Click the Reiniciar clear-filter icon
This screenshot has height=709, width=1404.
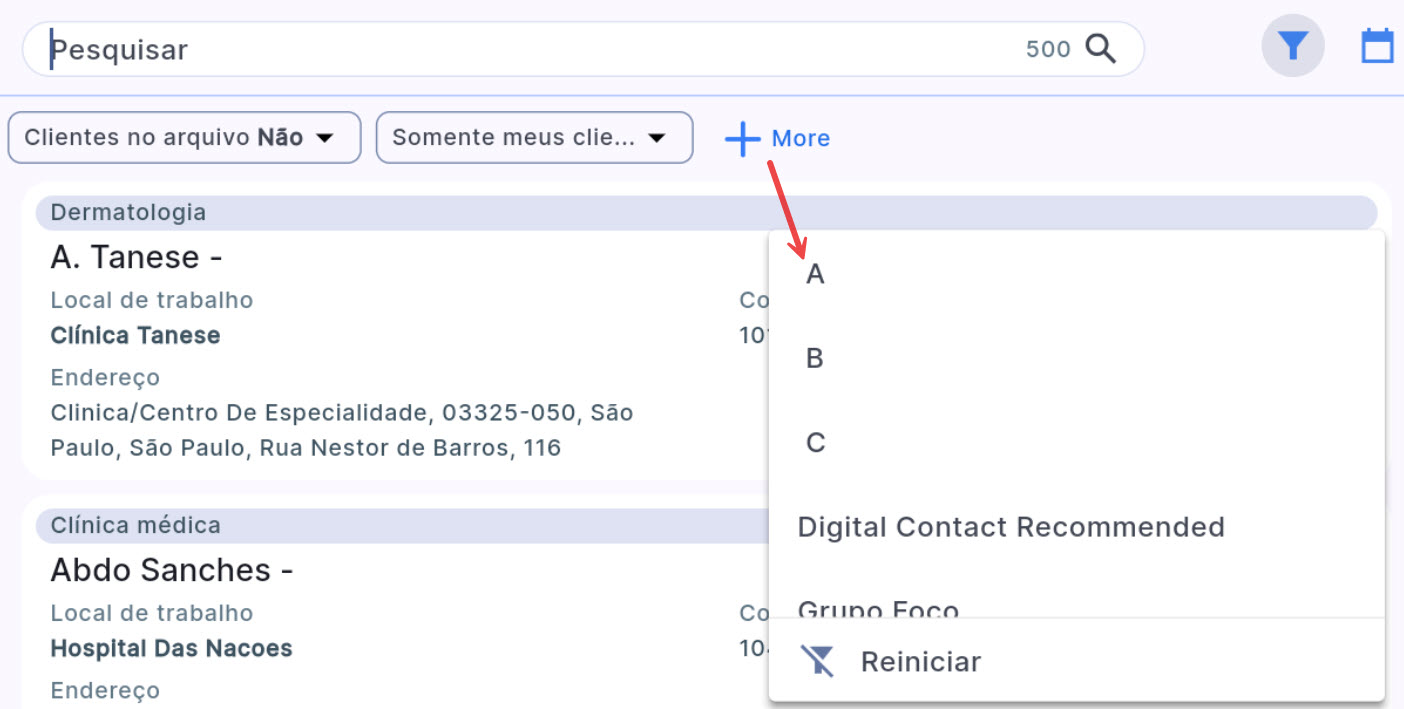[818, 661]
